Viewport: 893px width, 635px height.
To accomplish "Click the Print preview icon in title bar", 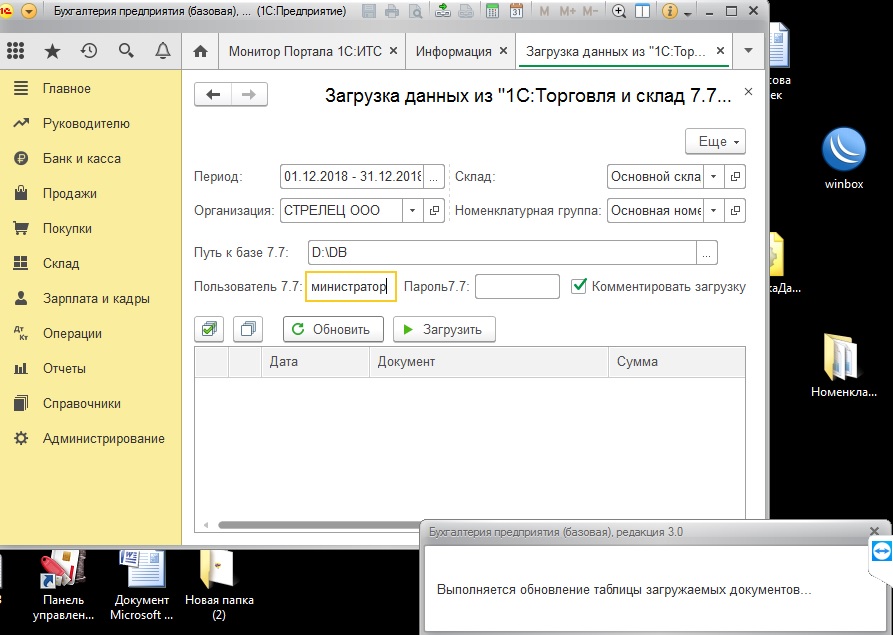I will point(416,11).
